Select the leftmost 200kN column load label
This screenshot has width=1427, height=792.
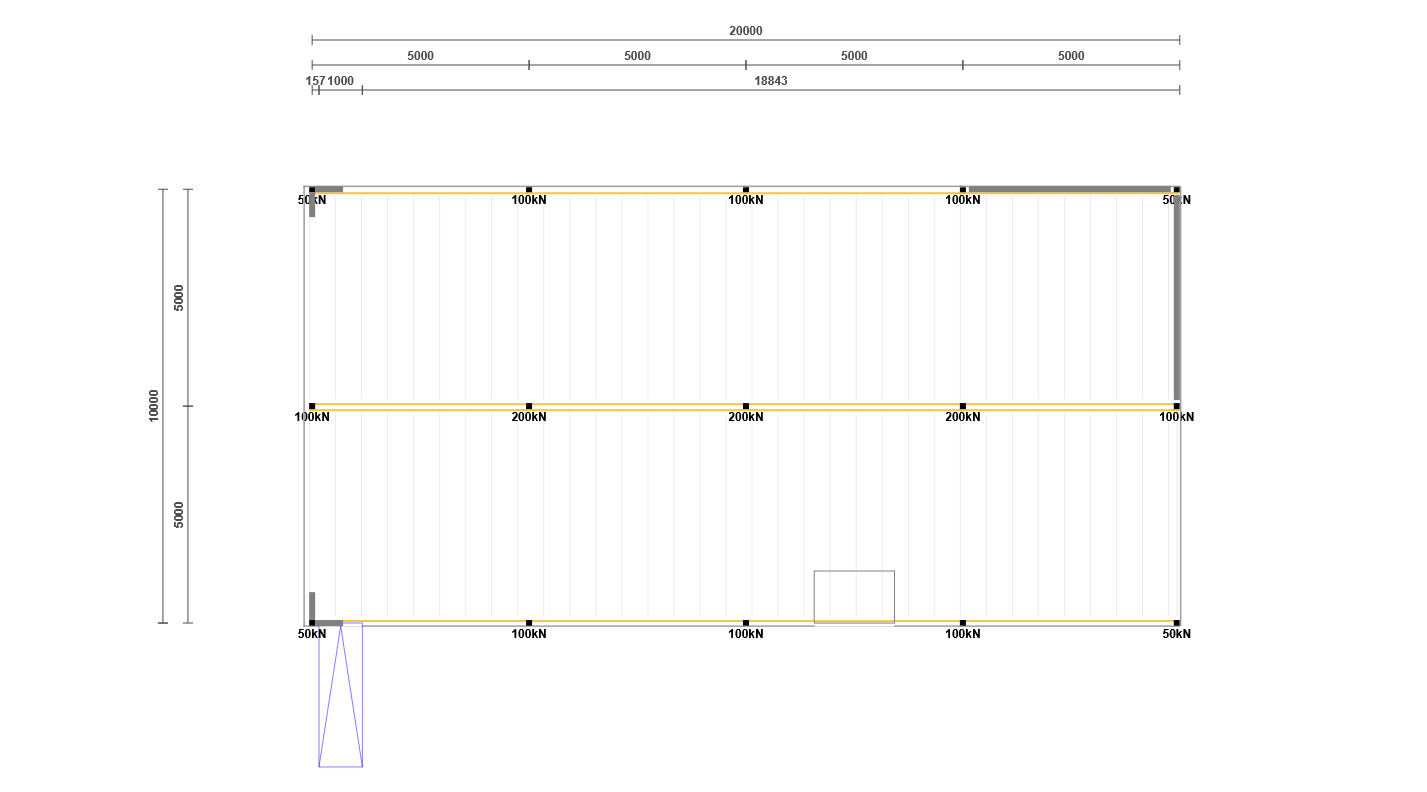coord(529,417)
